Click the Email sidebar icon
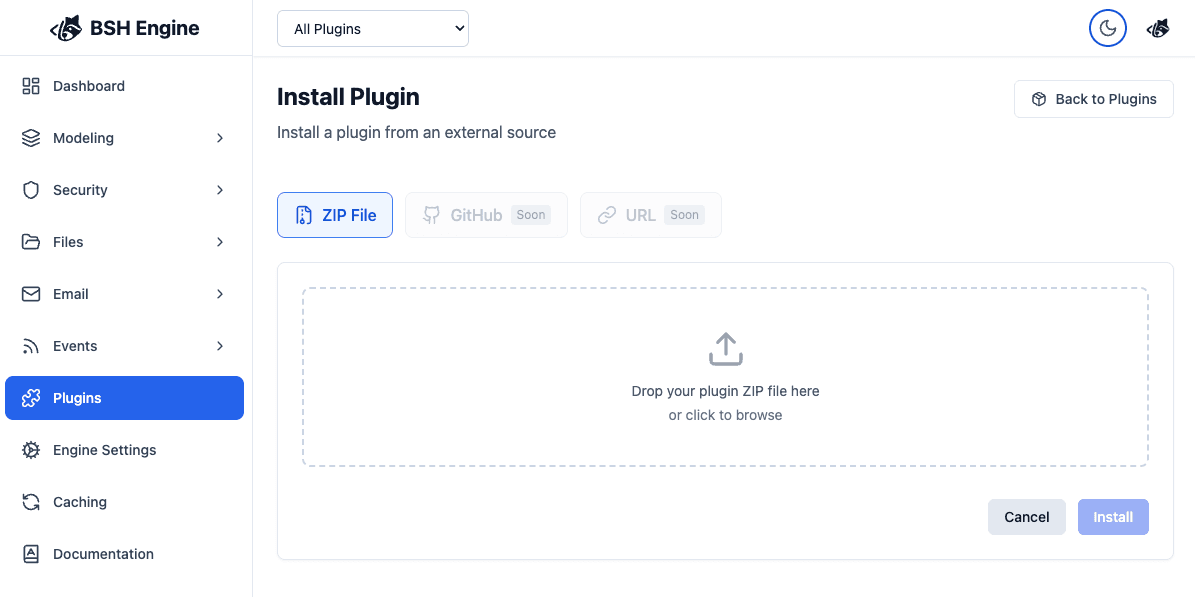1195x597 pixels. 30,294
